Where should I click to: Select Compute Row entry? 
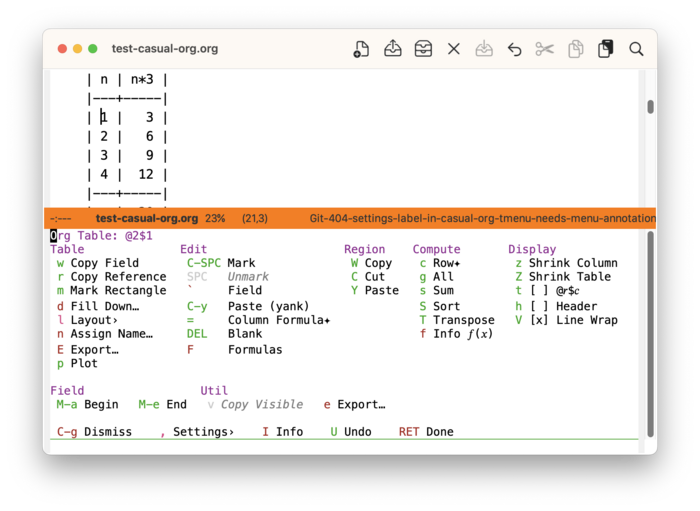pyautogui.click(x=440, y=263)
